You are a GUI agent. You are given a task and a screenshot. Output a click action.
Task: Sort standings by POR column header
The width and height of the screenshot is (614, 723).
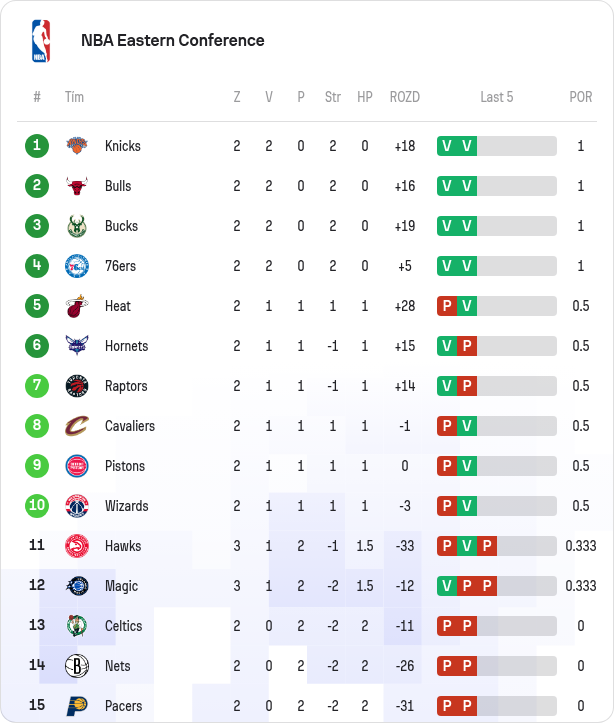[580, 97]
